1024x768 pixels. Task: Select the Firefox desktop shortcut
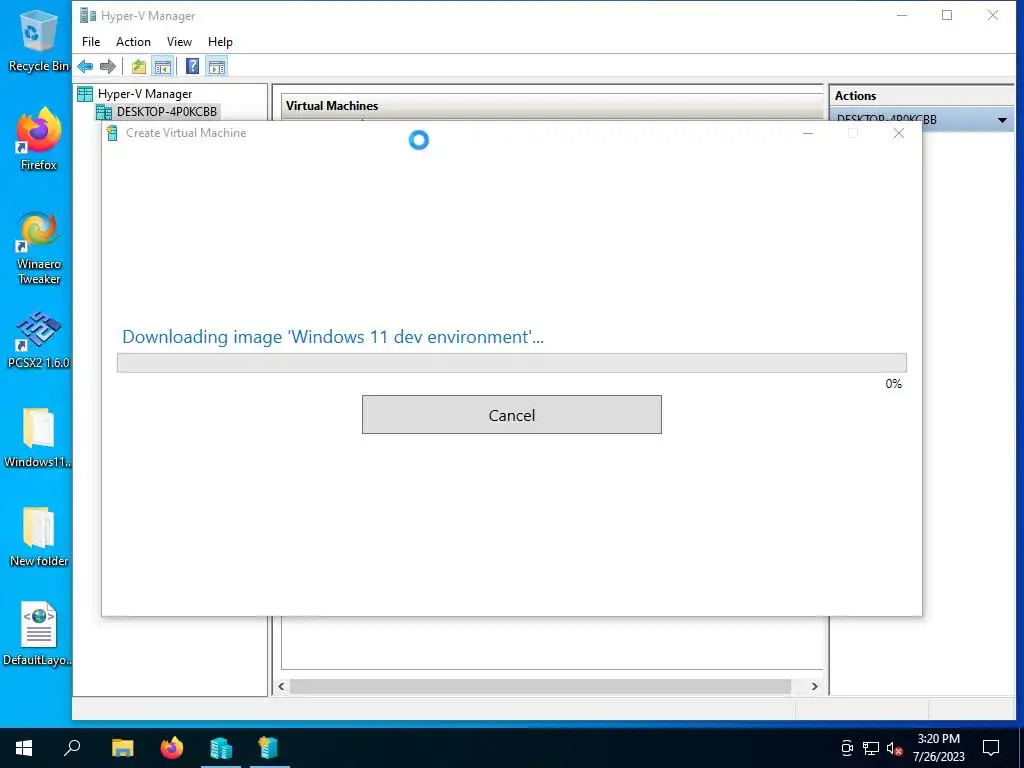(x=38, y=140)
